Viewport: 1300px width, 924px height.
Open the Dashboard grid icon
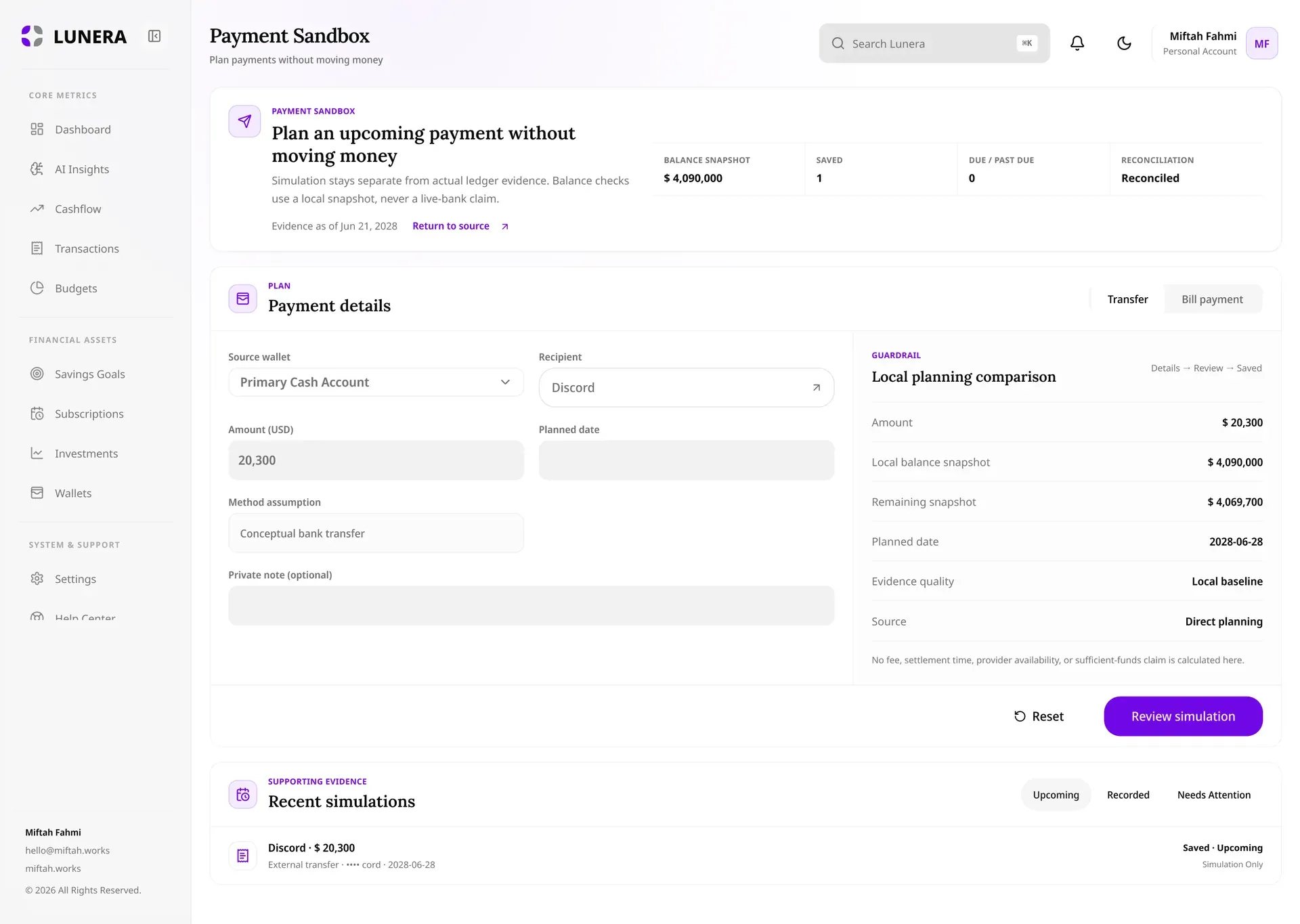[37, 129]
